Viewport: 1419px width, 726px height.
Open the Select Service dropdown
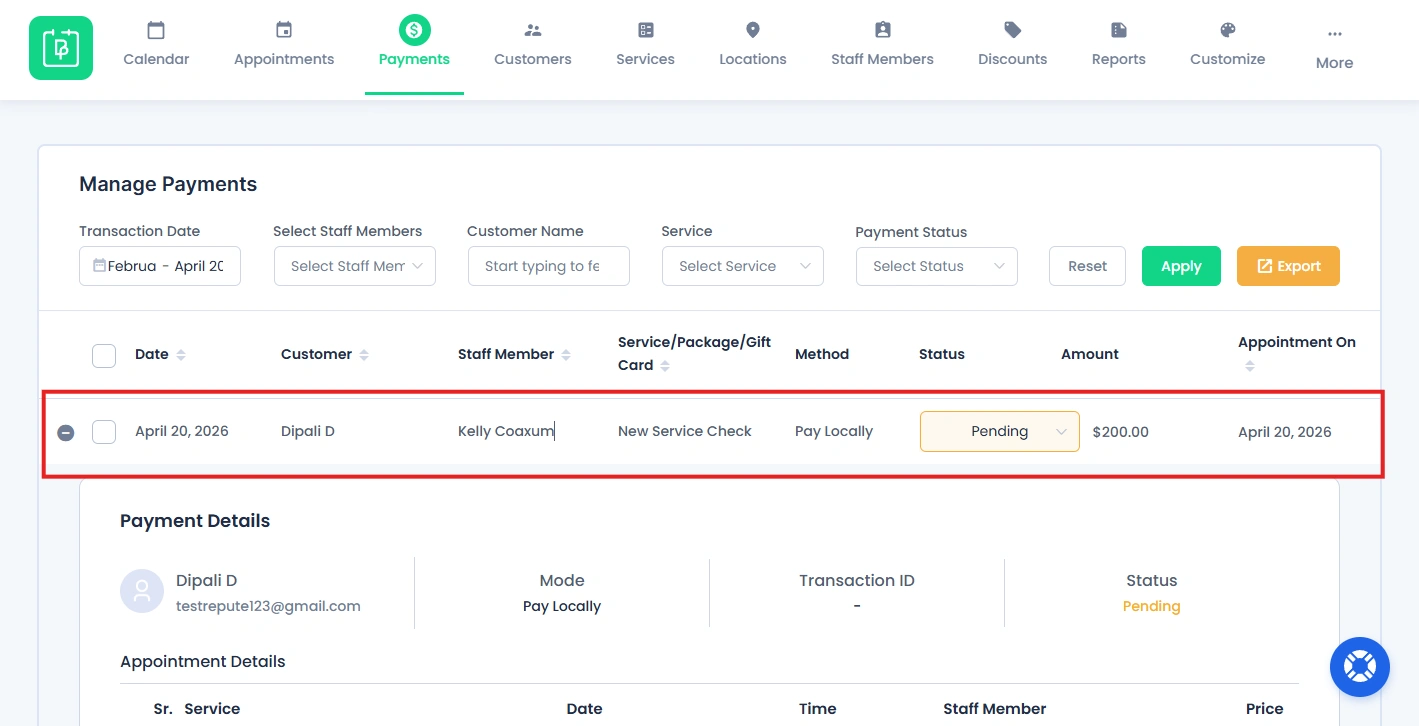pyautogui.click(x=743, y=266)
